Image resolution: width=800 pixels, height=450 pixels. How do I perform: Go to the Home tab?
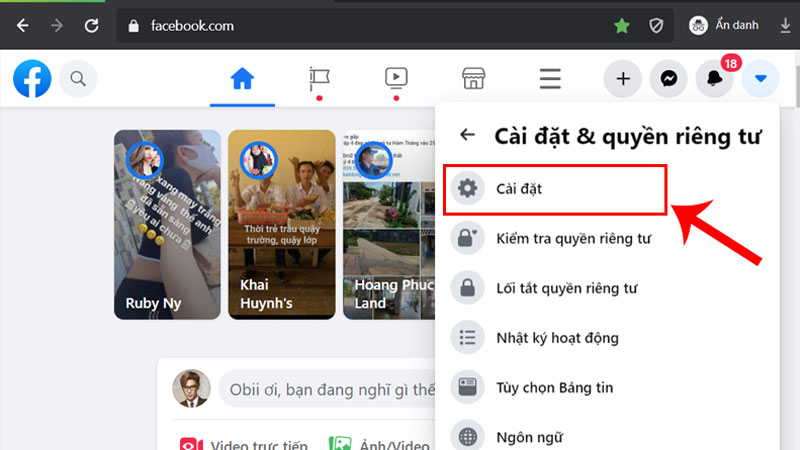pyautogui.click(x=242, y=79)
